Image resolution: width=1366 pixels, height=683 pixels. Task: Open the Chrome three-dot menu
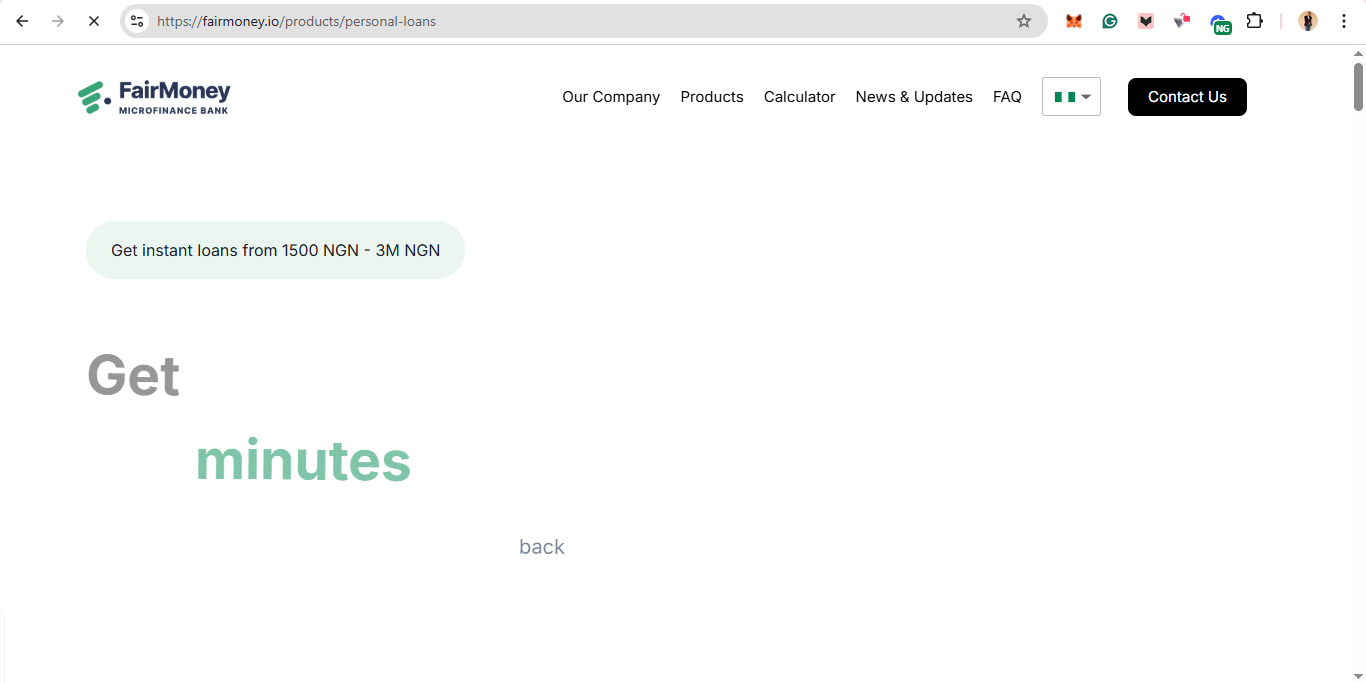[1343, 21]
